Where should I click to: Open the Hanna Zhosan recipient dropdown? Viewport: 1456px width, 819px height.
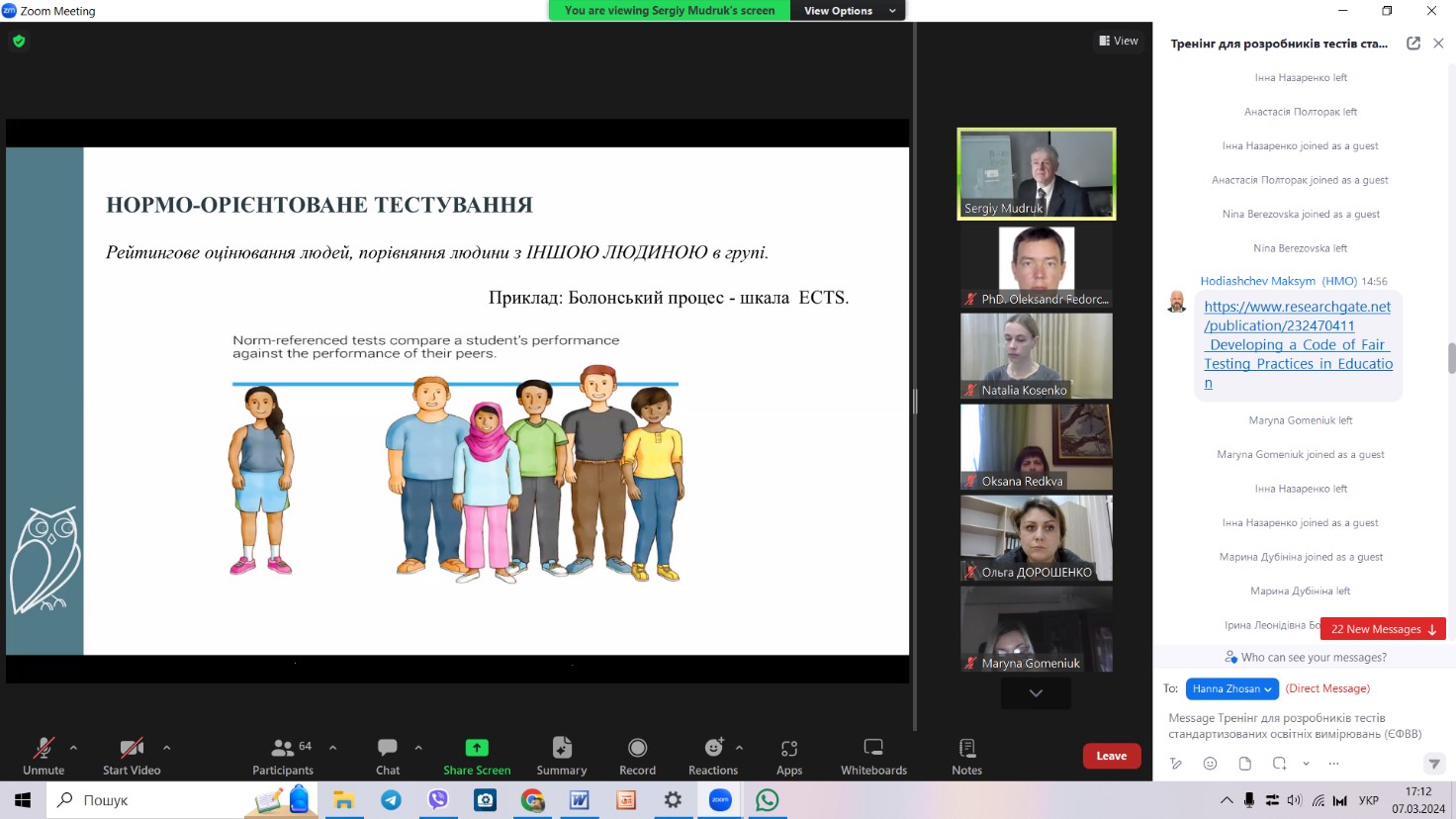(1231, 688)
